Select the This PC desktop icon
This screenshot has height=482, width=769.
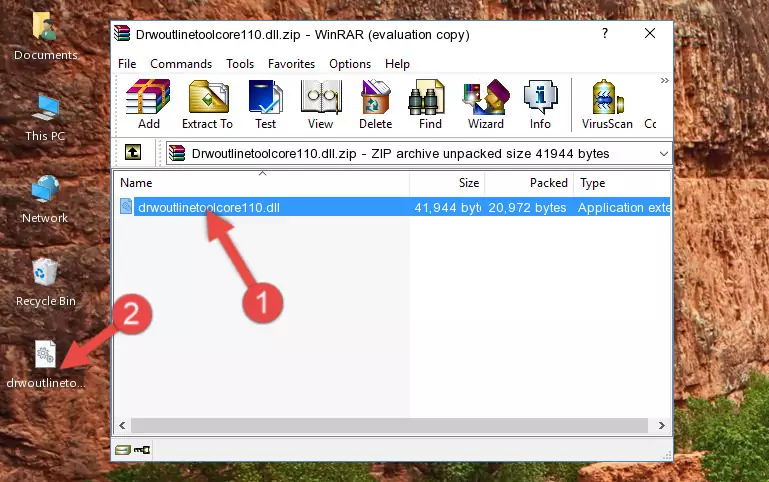45,118
